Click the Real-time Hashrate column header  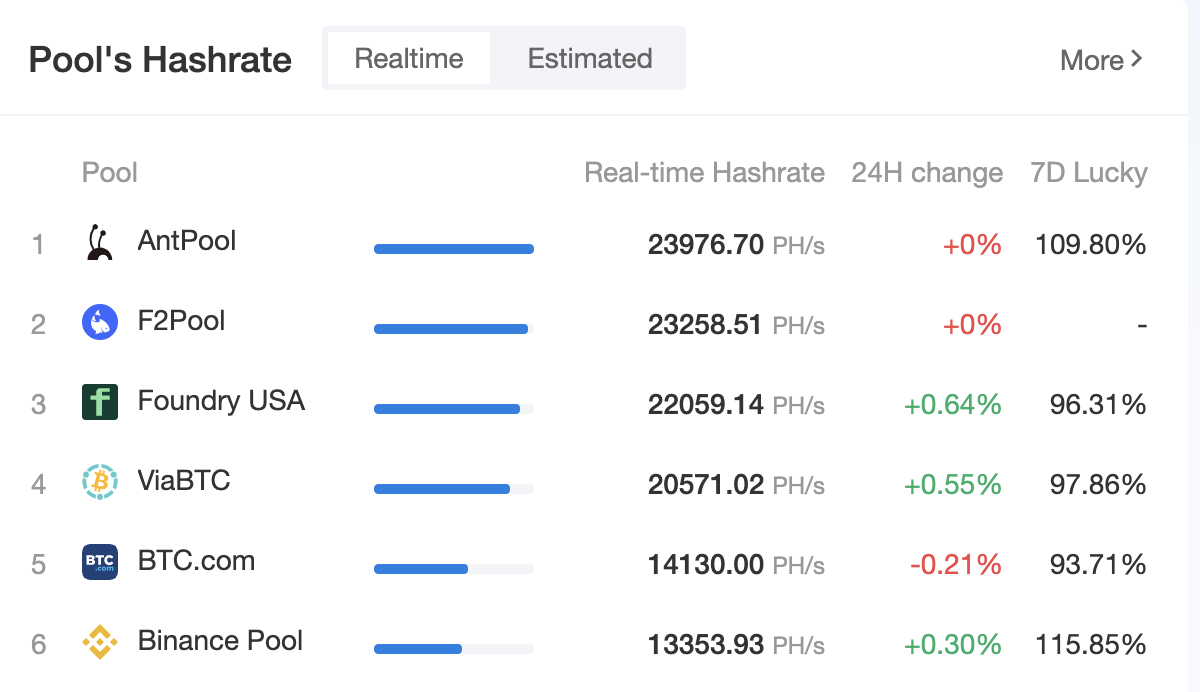pos(704,173)
